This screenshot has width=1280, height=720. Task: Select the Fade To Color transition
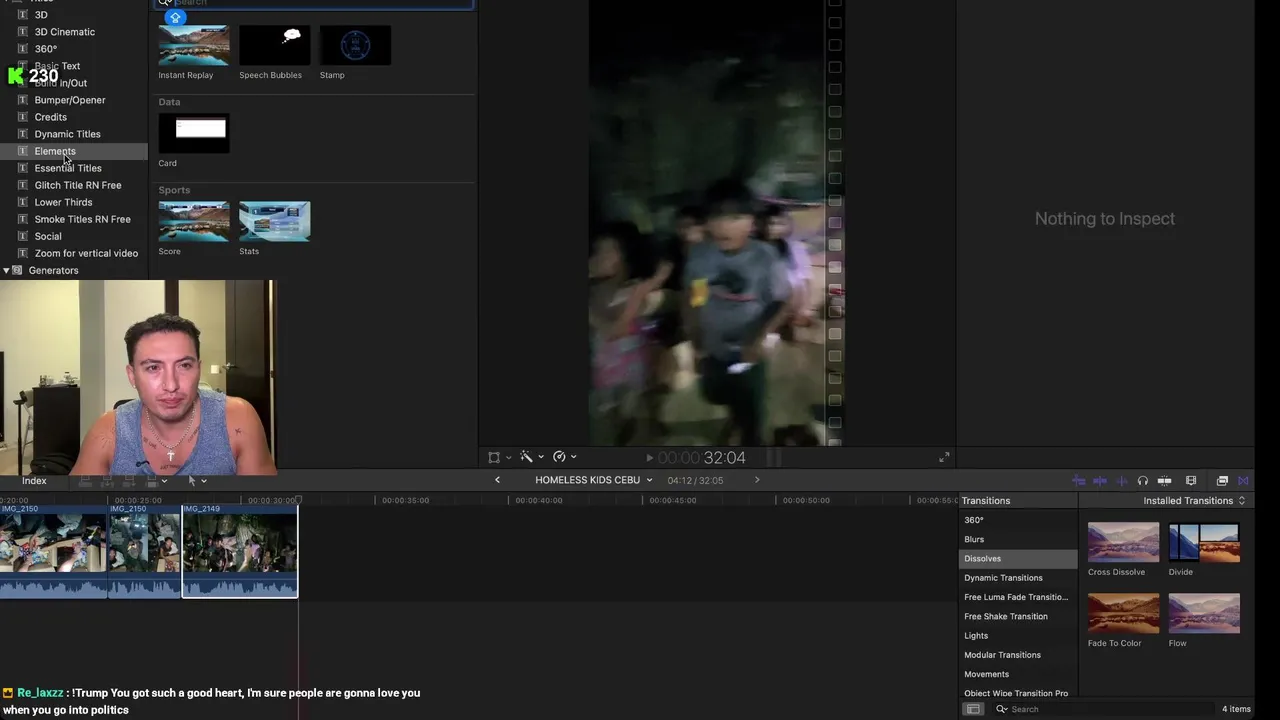pos(1123,614)
